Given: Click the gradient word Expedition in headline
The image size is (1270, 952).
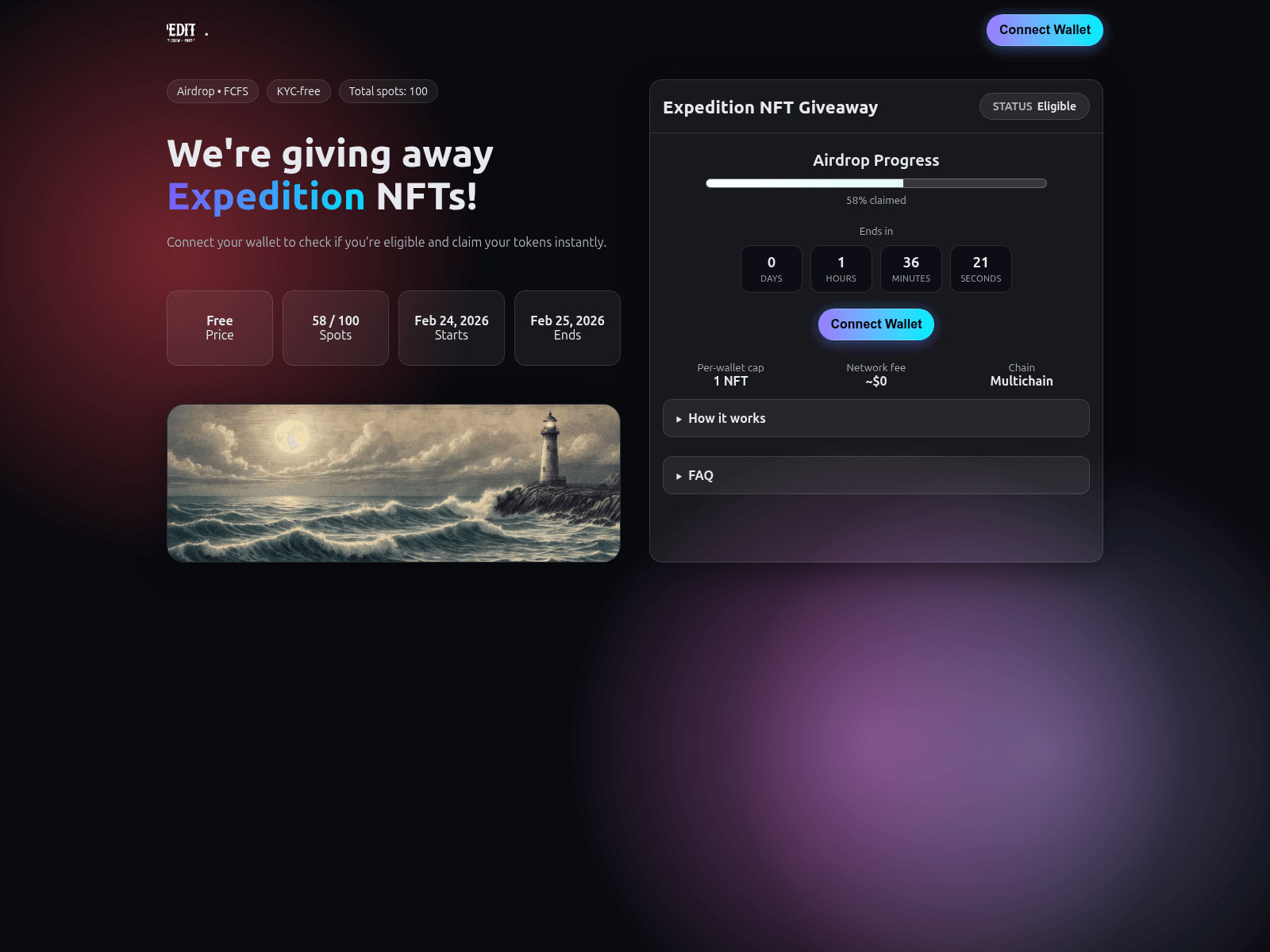Looking at the screenshot, I should tap(266, 197).
